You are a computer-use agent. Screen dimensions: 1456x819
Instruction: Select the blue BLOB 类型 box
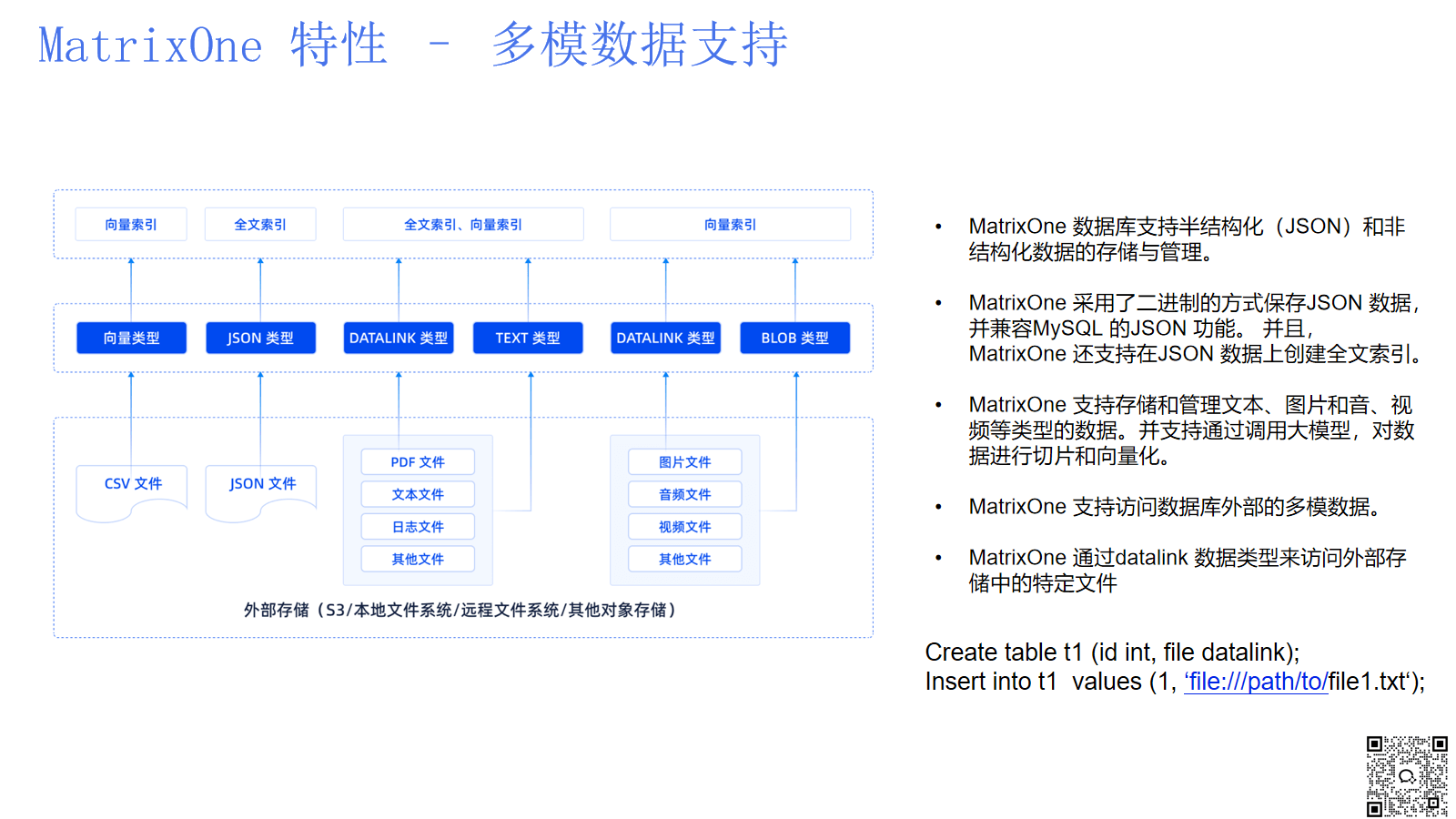point(795,338)
